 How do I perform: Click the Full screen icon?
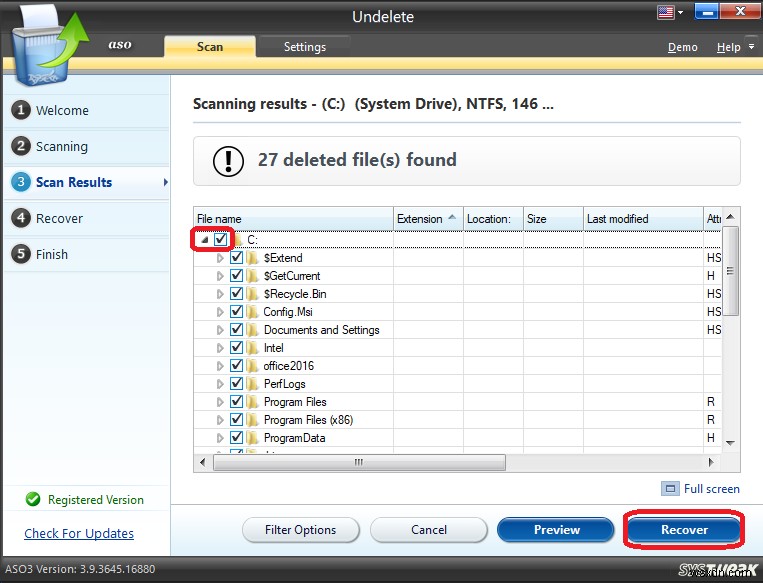669,489
